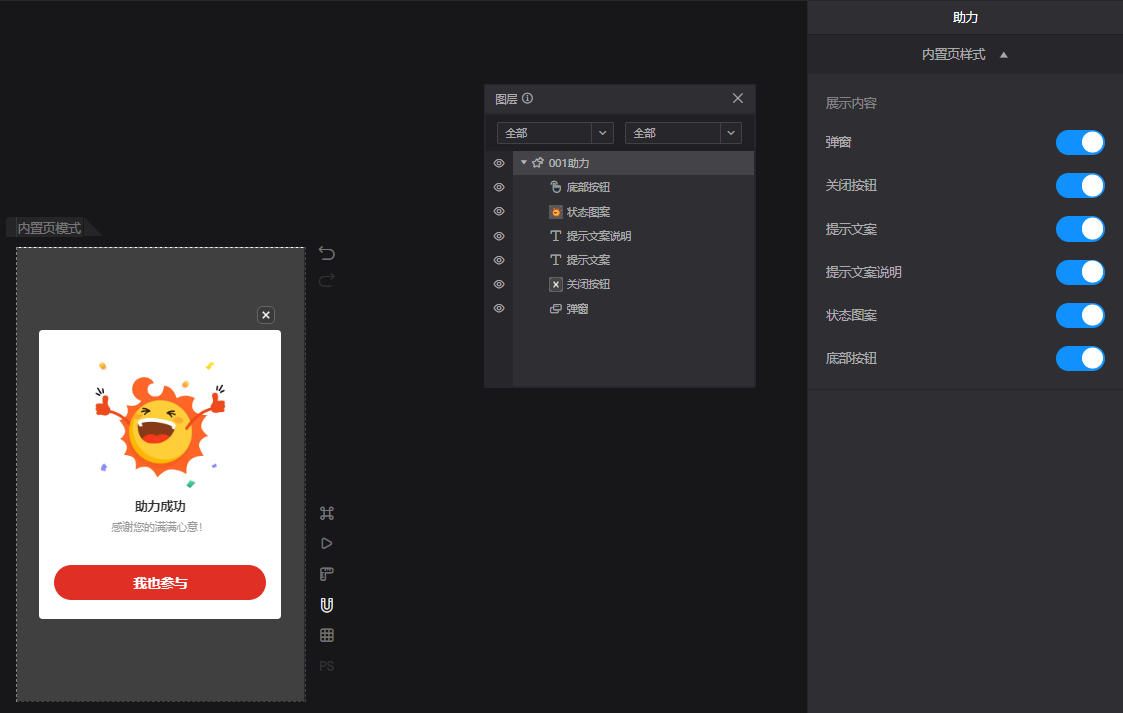Click the info icon beside 图层 title
The height and width of the screenshot is (713, 1123).
tap(527, 98)
